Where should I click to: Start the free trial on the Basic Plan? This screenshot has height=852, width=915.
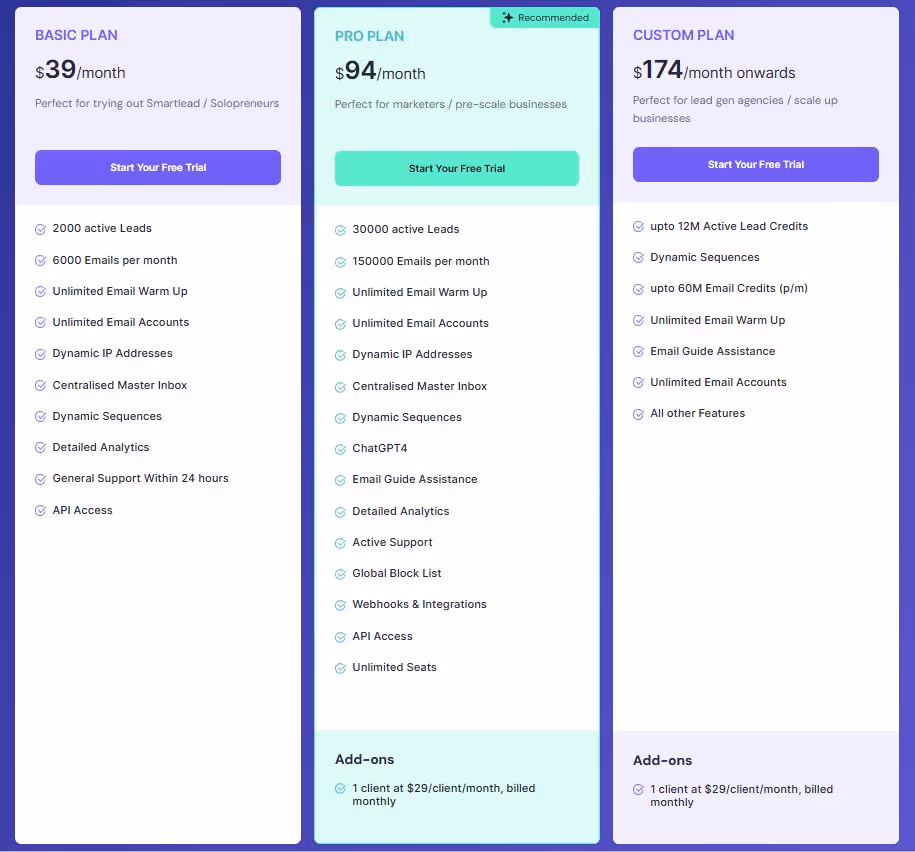(x=157, y=167)
